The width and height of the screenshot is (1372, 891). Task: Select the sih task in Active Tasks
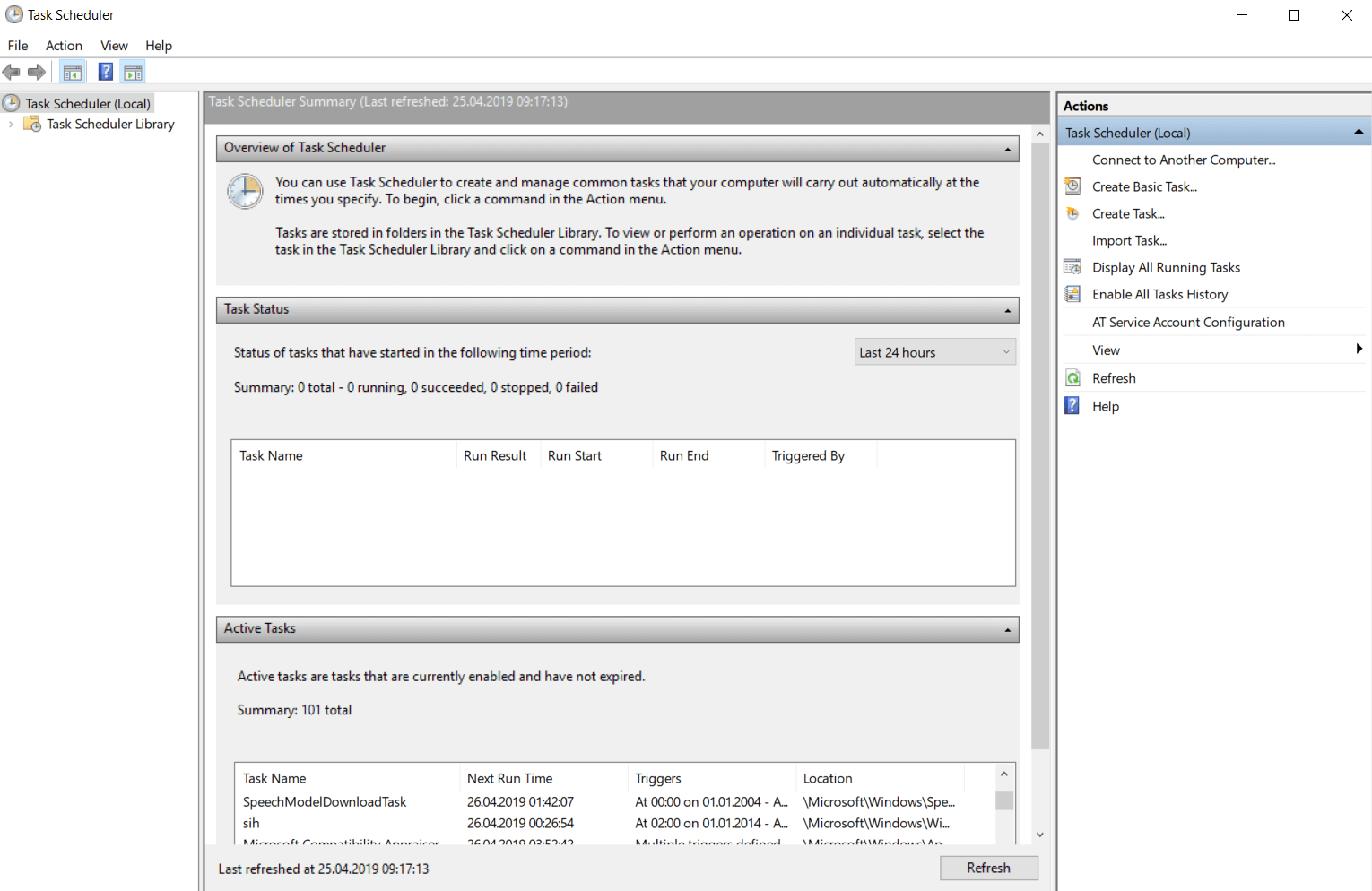tap(251, 823)
